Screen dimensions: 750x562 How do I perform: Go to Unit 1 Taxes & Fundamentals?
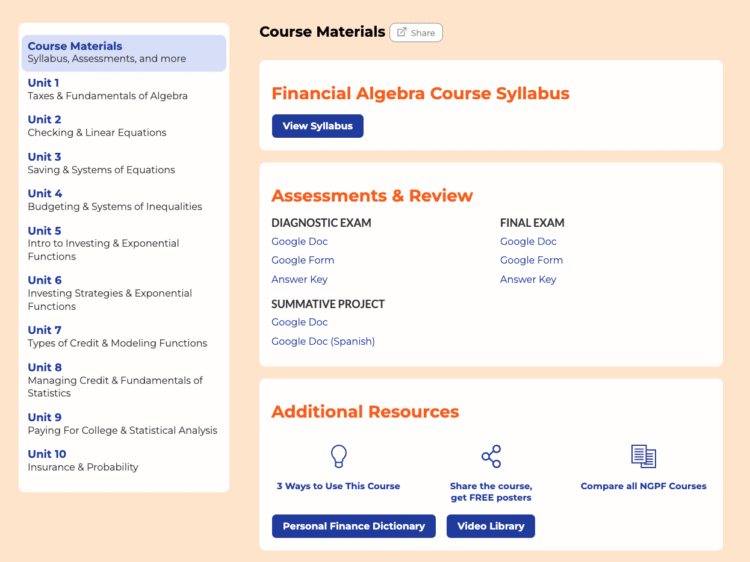tap(107, 89)
